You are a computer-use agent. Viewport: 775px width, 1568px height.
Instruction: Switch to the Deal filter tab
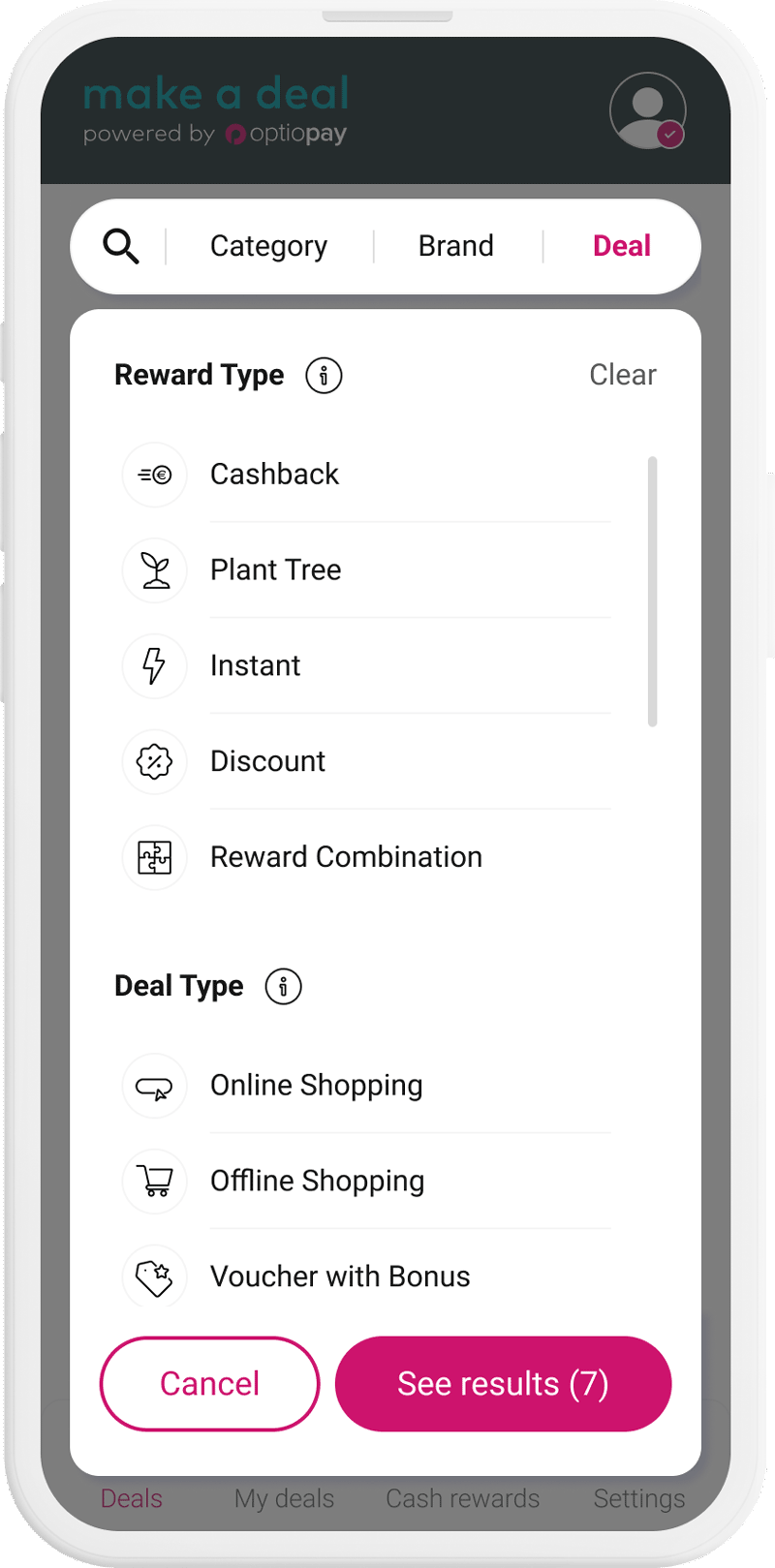(x=622, y=246)
